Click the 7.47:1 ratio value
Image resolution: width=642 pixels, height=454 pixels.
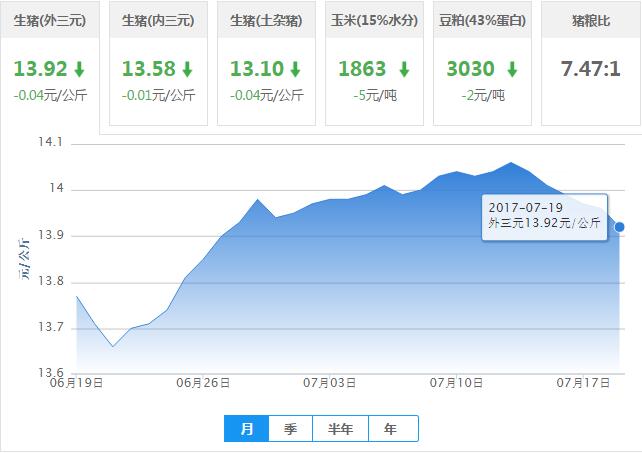click(590, 70)
